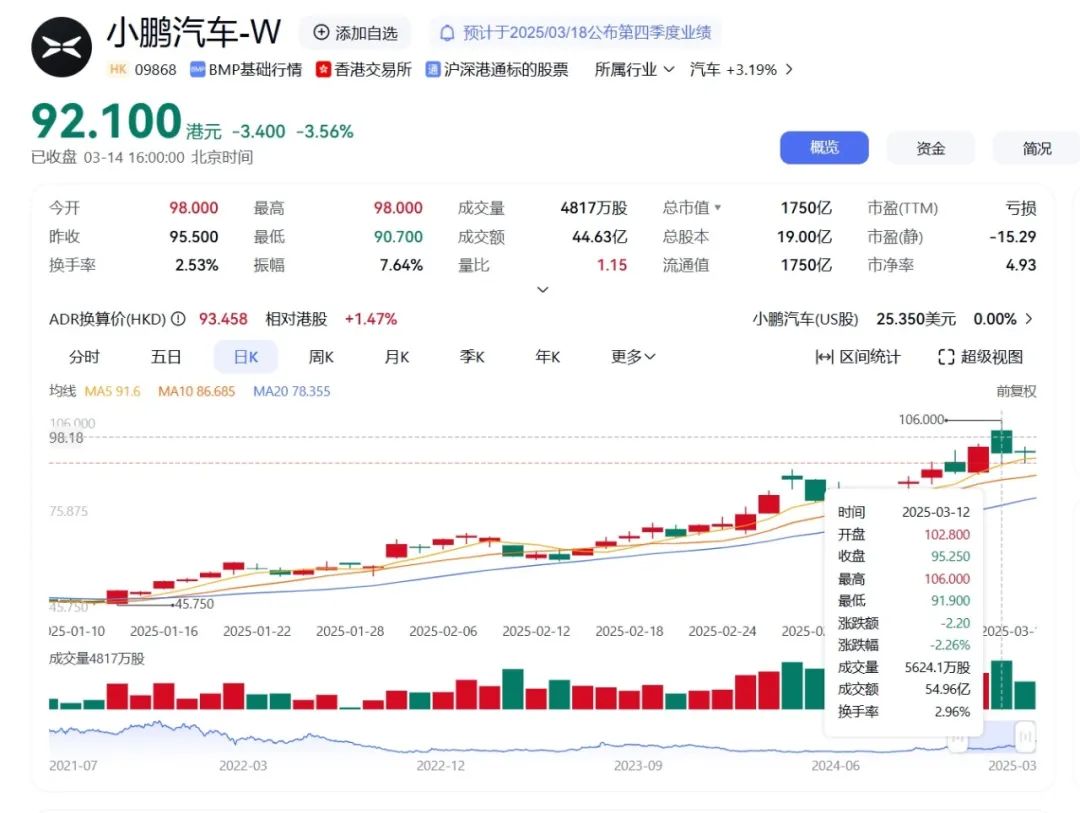Click the tooltip 成交量 5624.1万股 row

(x=904, y=667)
